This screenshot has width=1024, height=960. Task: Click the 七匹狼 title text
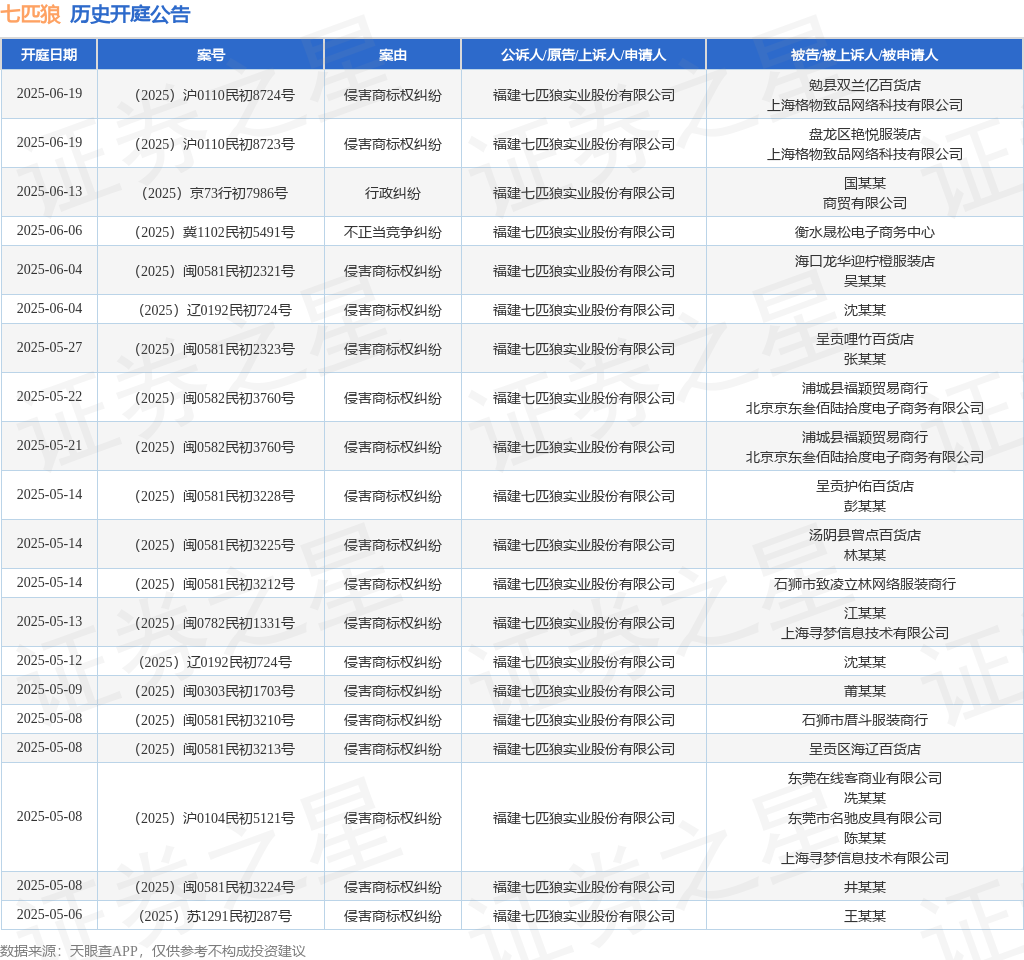31,14
